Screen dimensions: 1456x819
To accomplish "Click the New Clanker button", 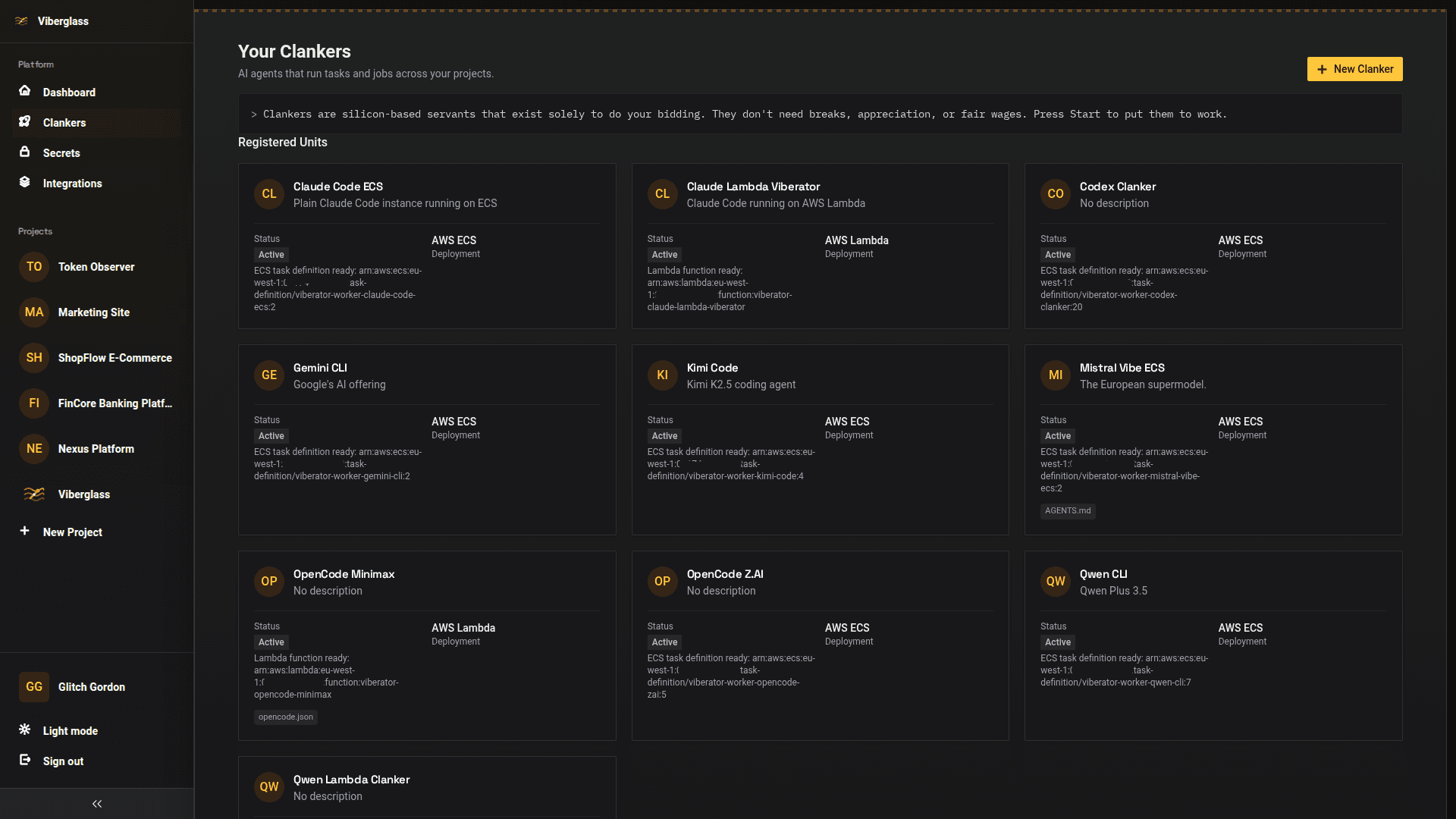I will (1354, 69).
